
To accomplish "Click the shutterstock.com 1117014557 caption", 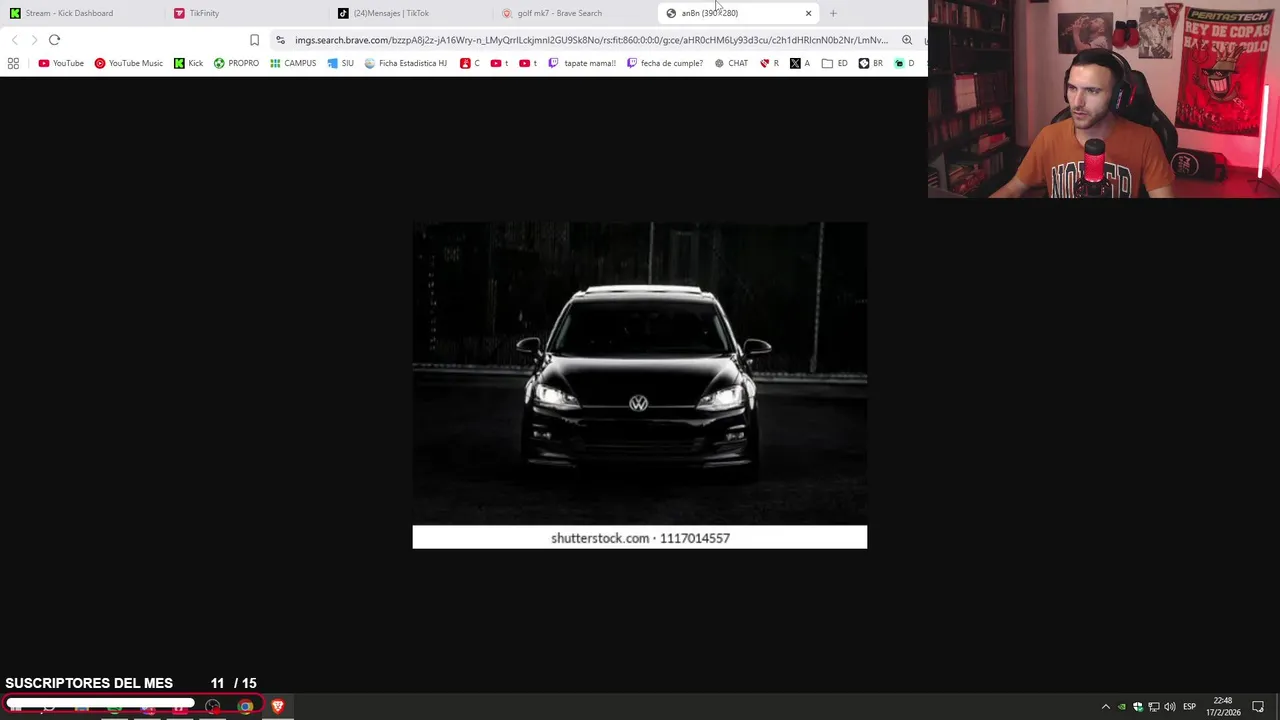I will [x=640, y=538].
